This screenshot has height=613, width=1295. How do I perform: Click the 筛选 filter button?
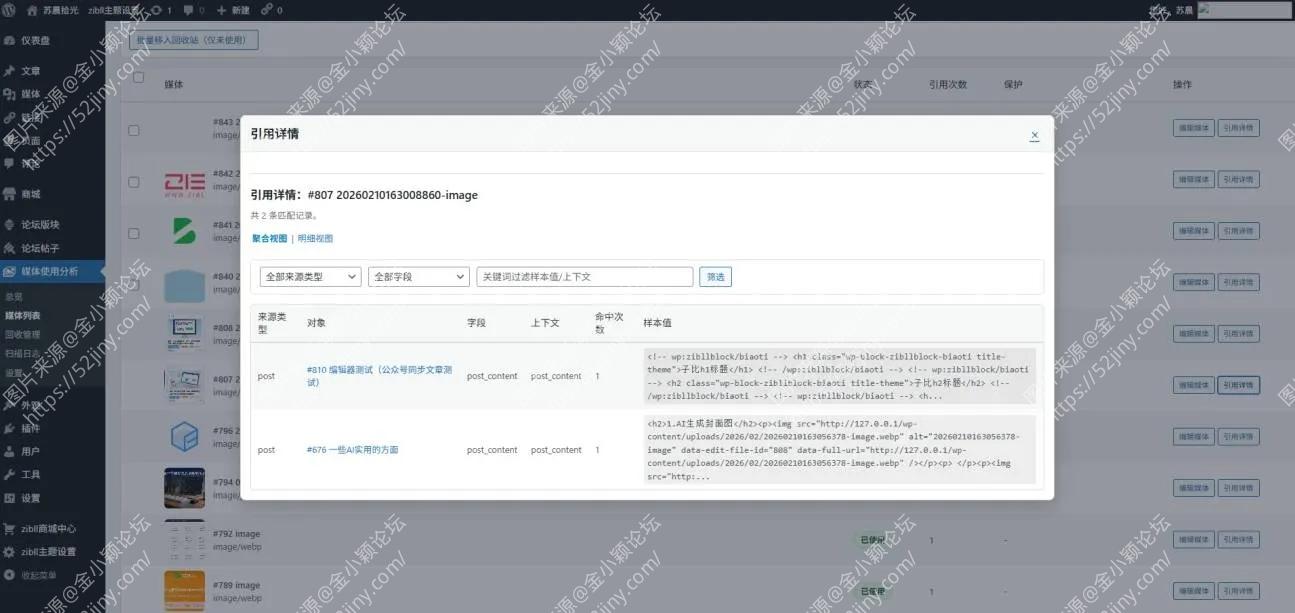pos(715,277)
